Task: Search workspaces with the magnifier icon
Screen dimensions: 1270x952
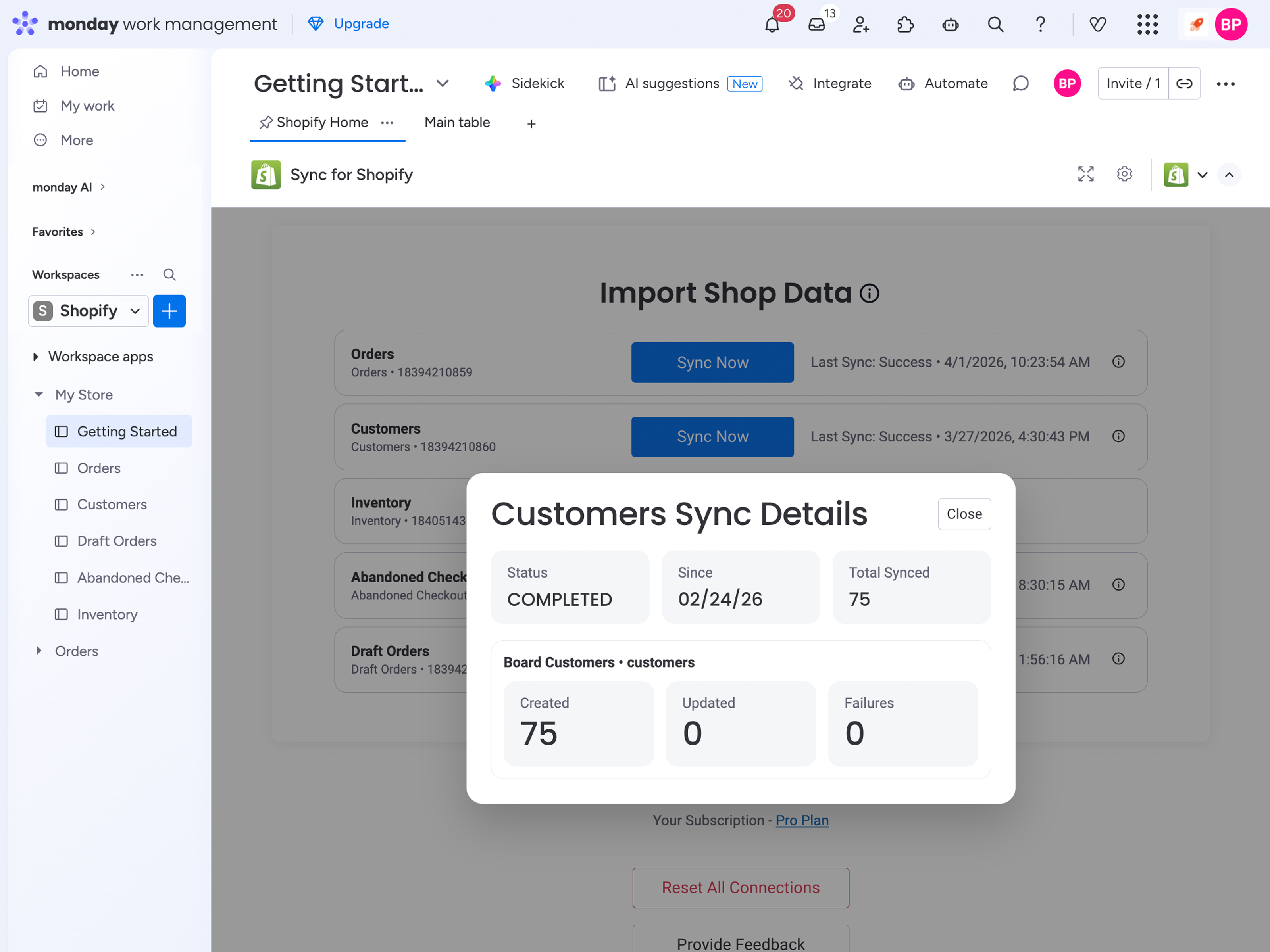Action: click(169, 275)
